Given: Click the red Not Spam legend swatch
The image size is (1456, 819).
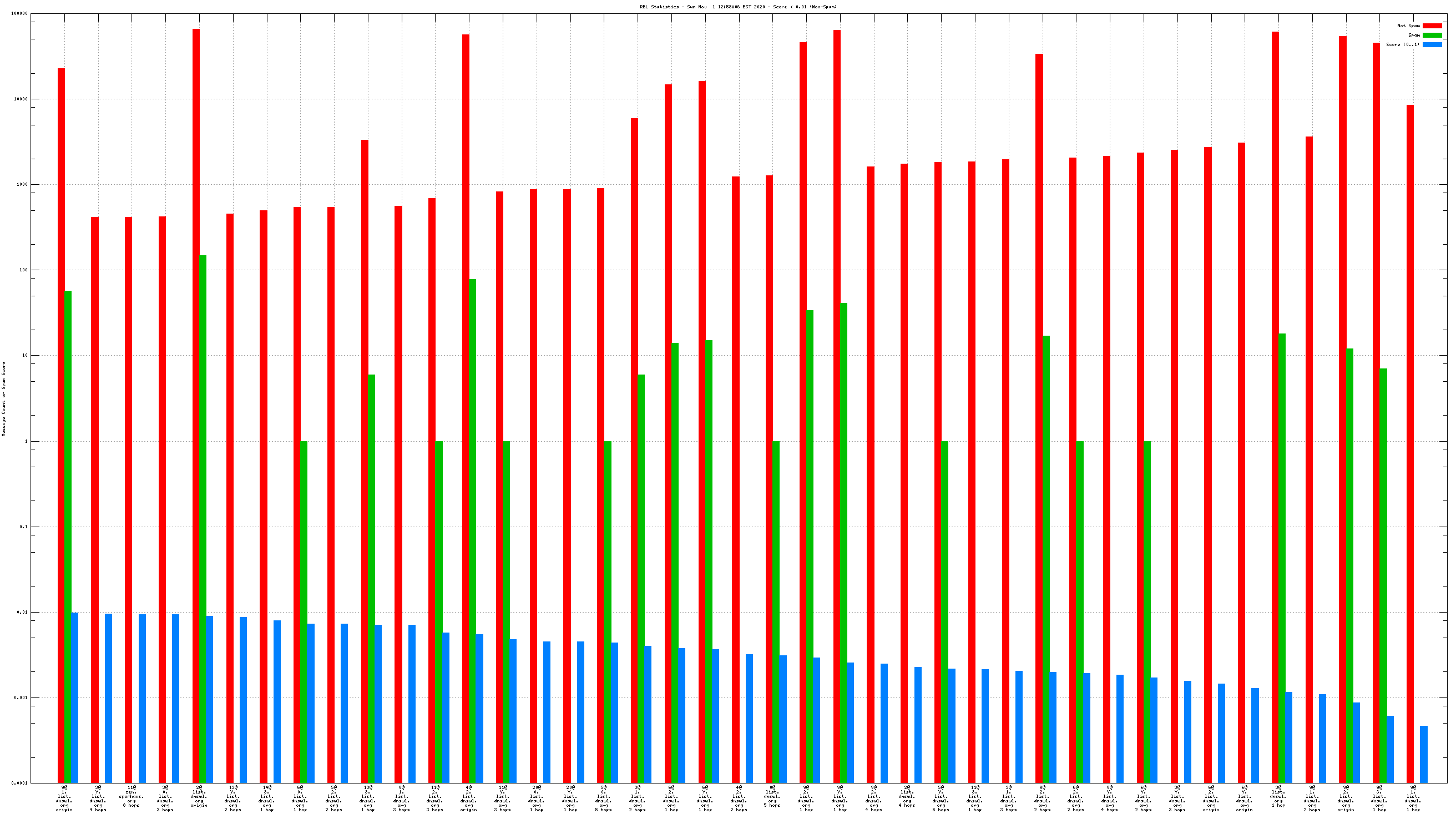Looking at the screenshot, I should click(x=1432, y=26).
